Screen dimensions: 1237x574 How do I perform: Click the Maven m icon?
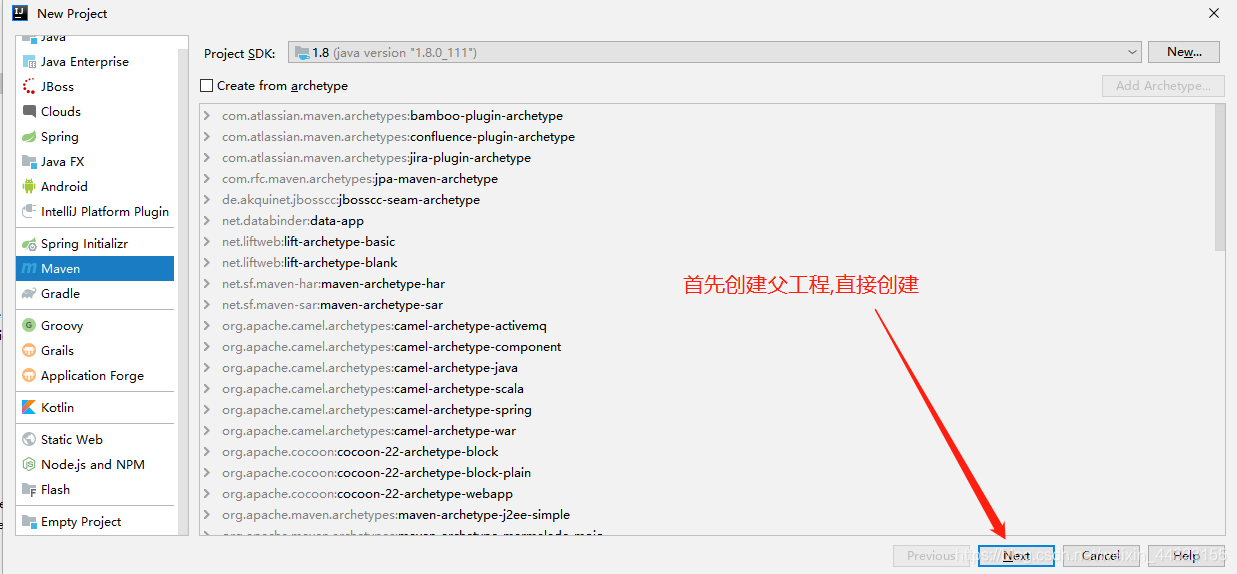pos(29,269)
